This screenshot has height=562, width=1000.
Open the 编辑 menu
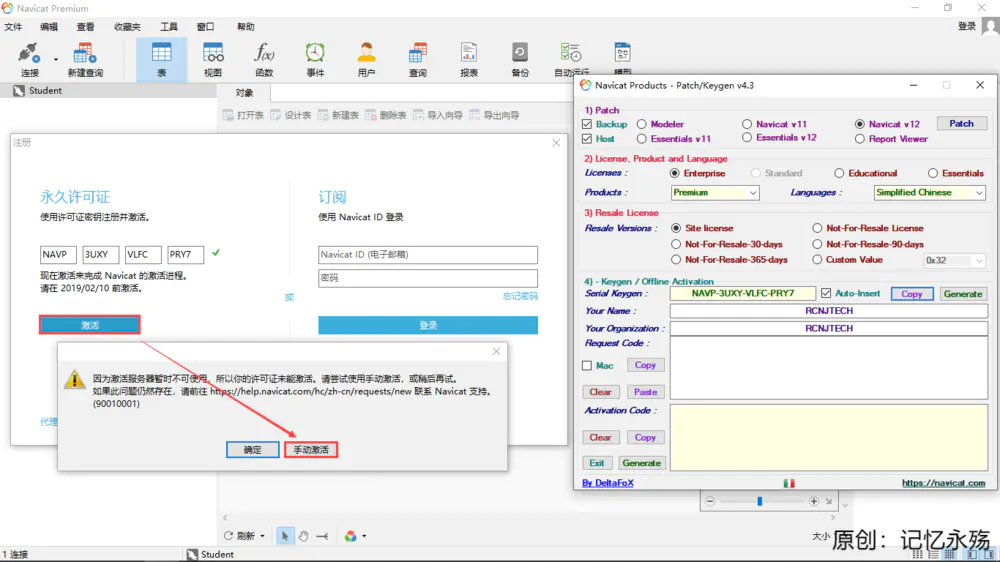point(49,27)
